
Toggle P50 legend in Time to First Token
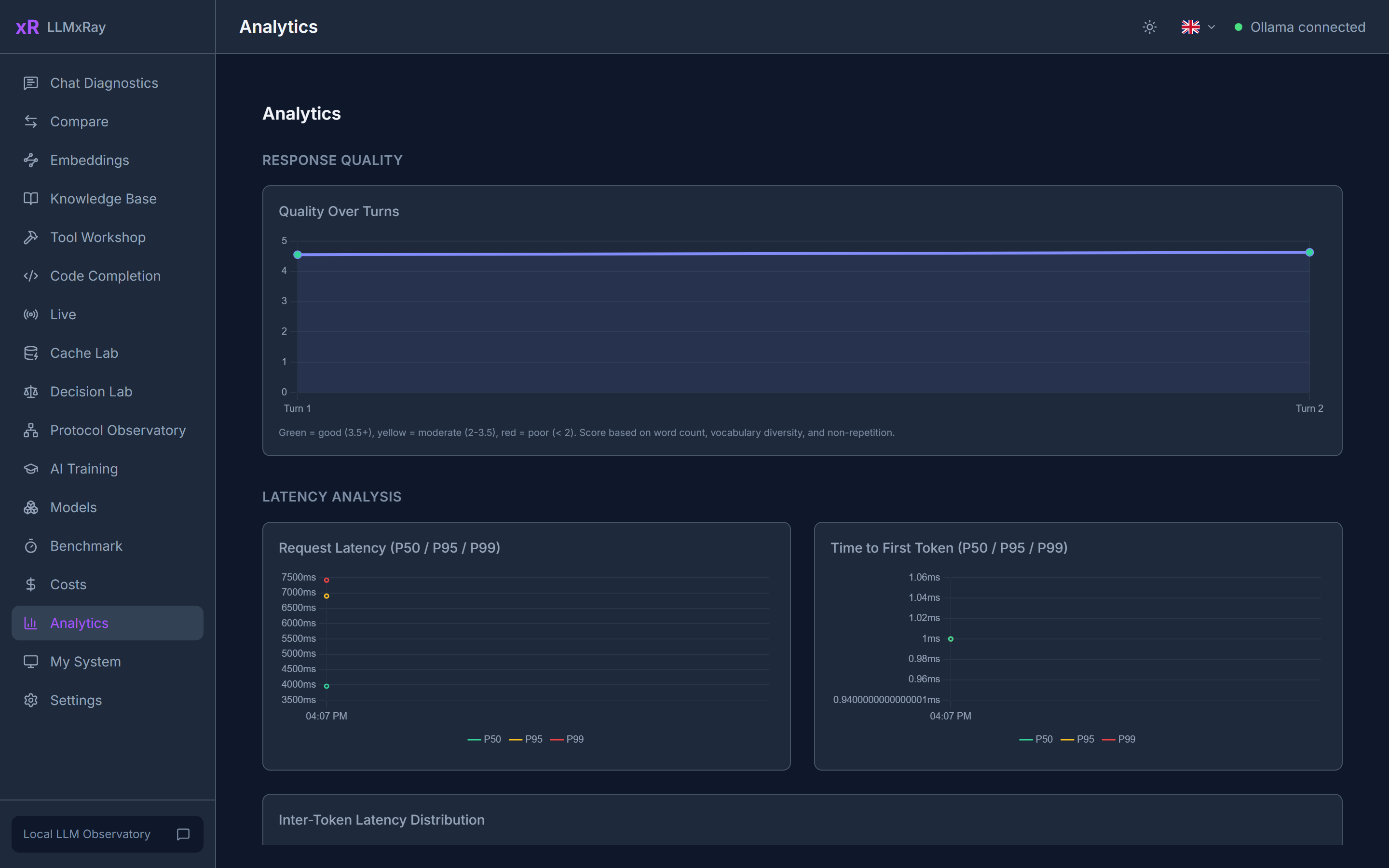coord(1035,739)
